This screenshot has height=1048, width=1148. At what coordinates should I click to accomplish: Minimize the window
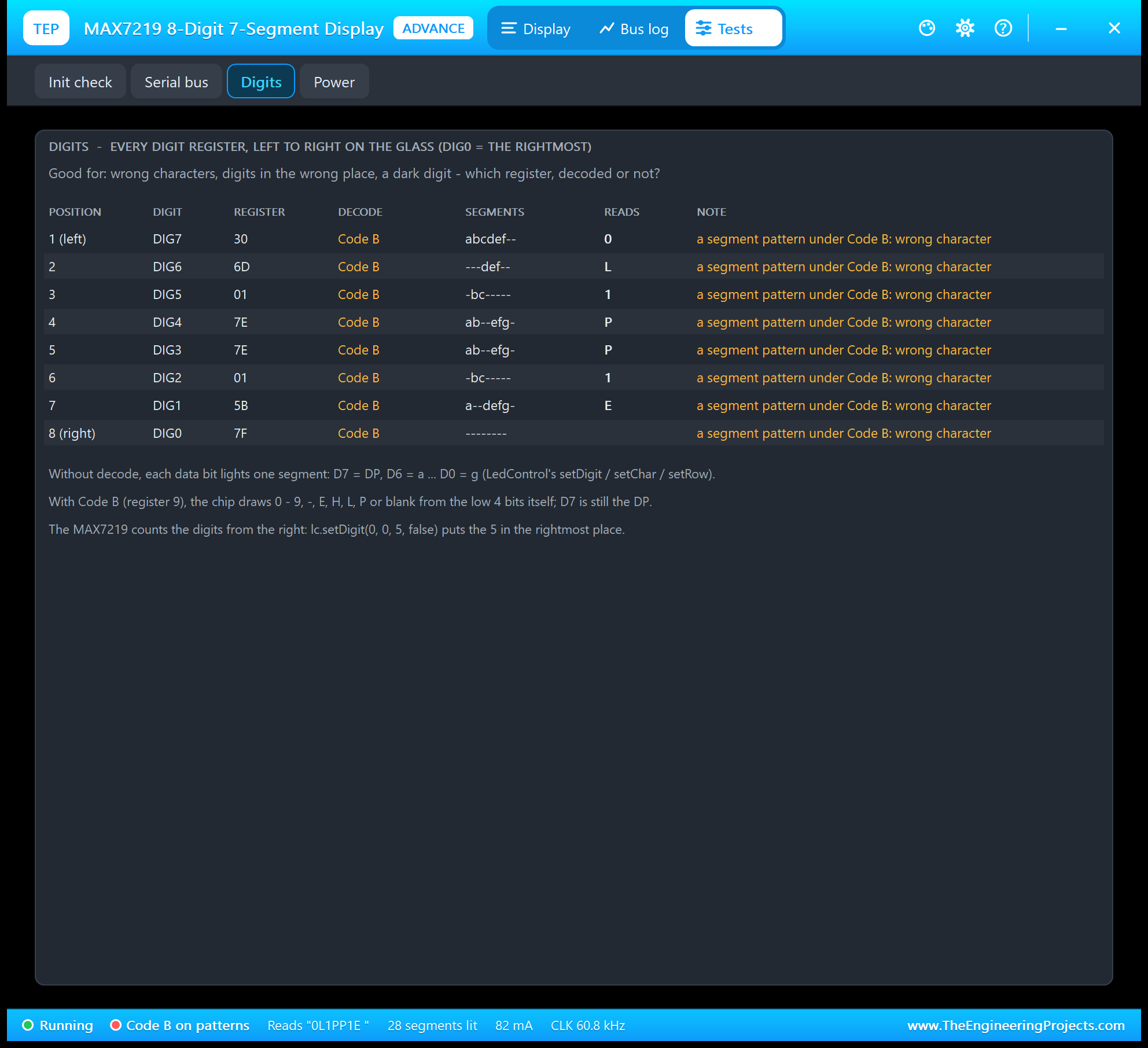click(x=1061, y=28)
